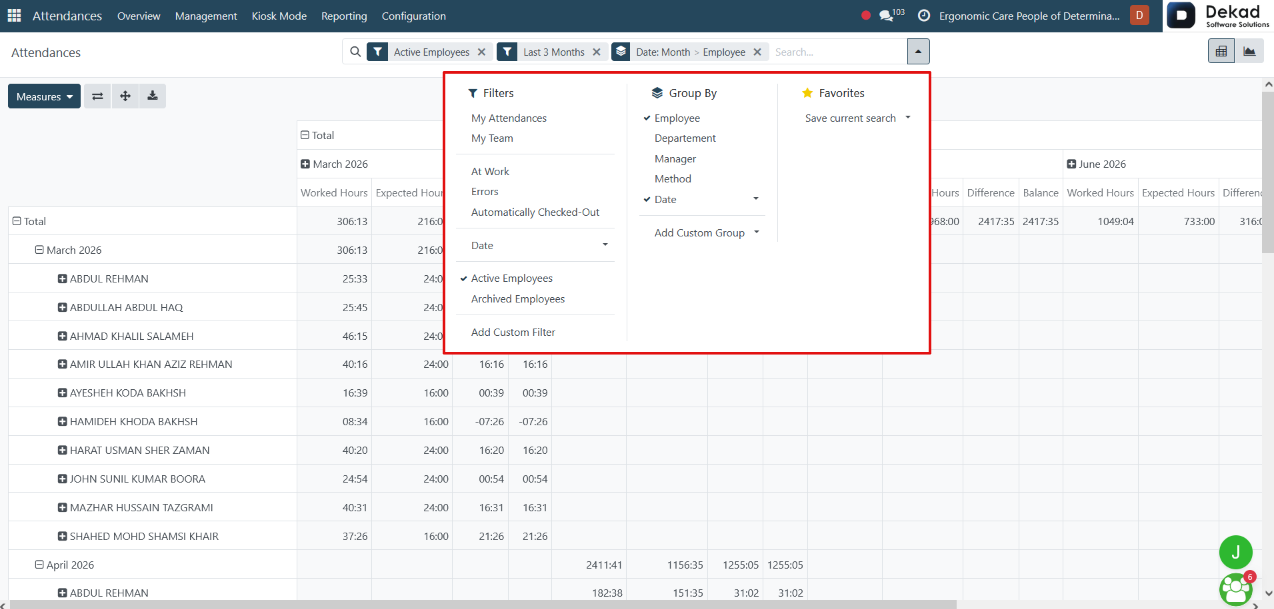Enable the Archived Employees filter
This screenshot has width=1274, height=609.
point(518,299)
